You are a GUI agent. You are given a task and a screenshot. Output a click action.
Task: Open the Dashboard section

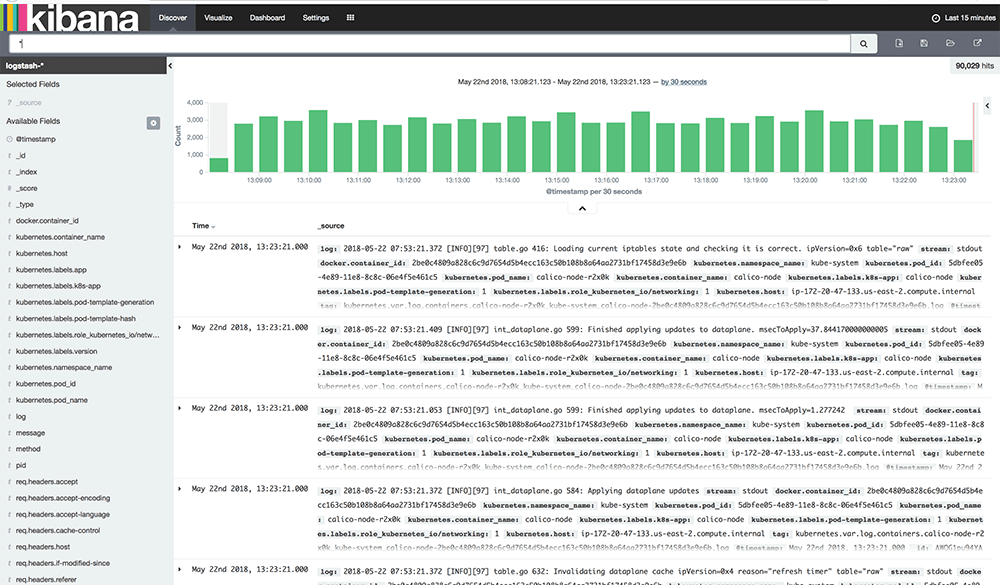266,17
